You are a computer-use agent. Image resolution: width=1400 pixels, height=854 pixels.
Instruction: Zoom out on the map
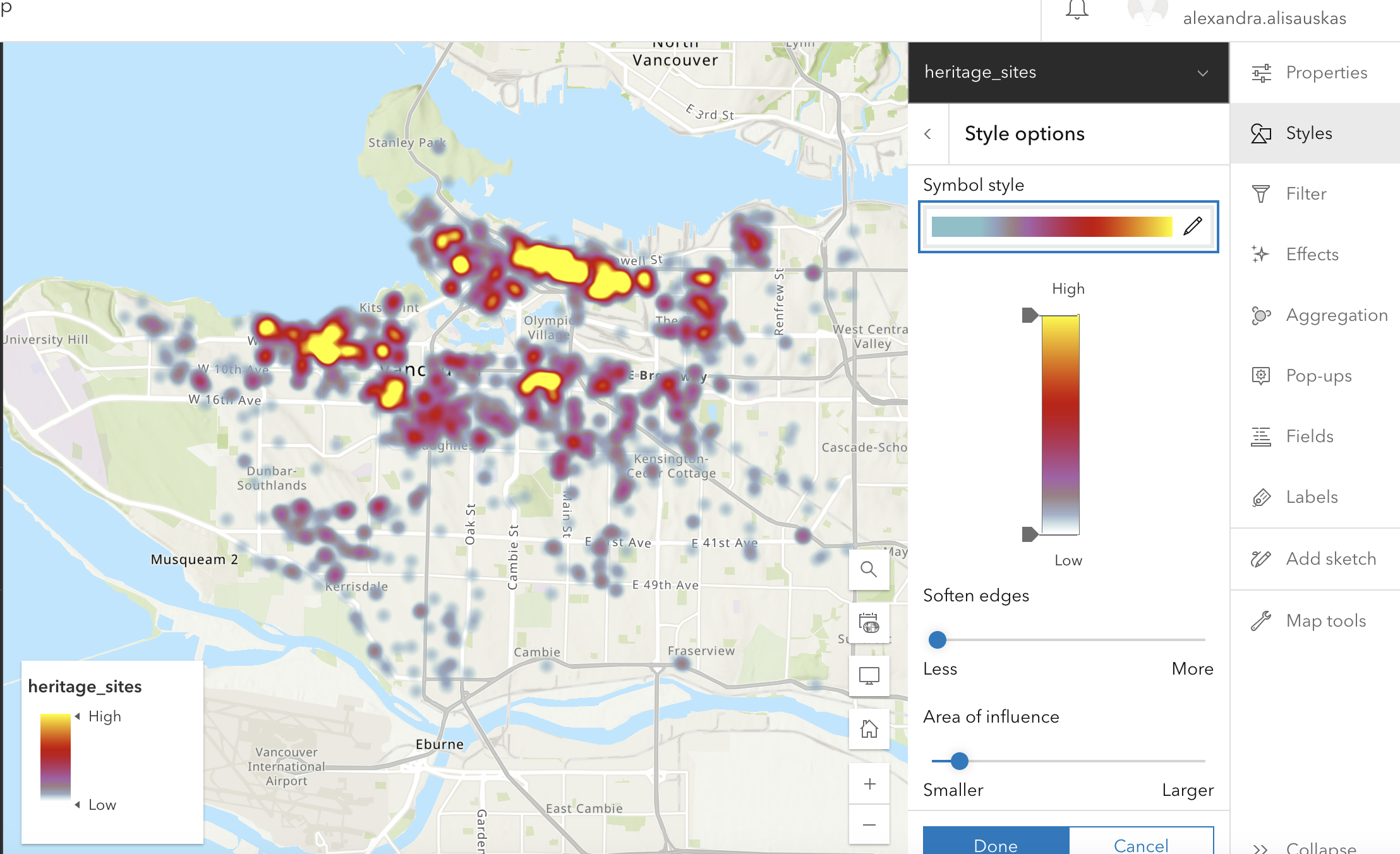tap(869, 824)
